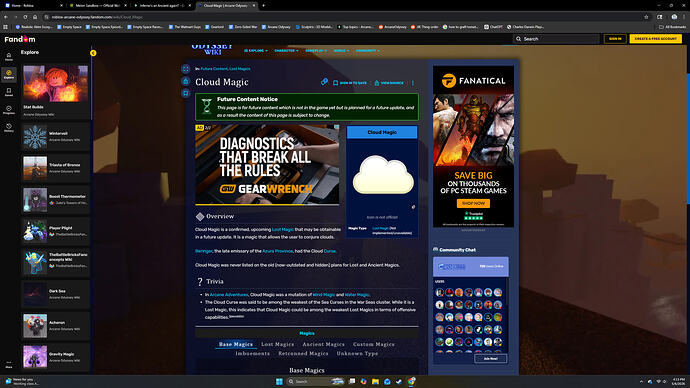The width and height of the screenshot is (690, 388).
Task: Expand the World navigation dropdown
Action: (x=341, y=51)
